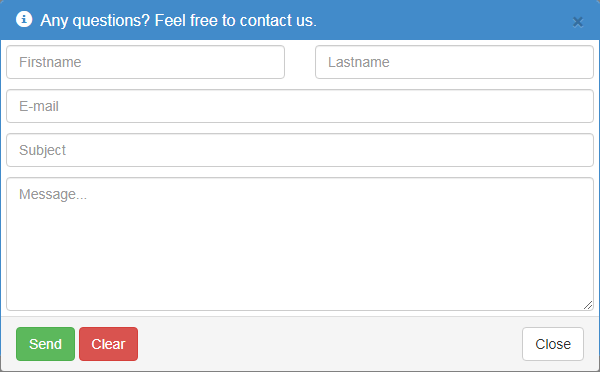Click the info icon in the header
Viewport: 600px width, 372px height.
(24, 19)
